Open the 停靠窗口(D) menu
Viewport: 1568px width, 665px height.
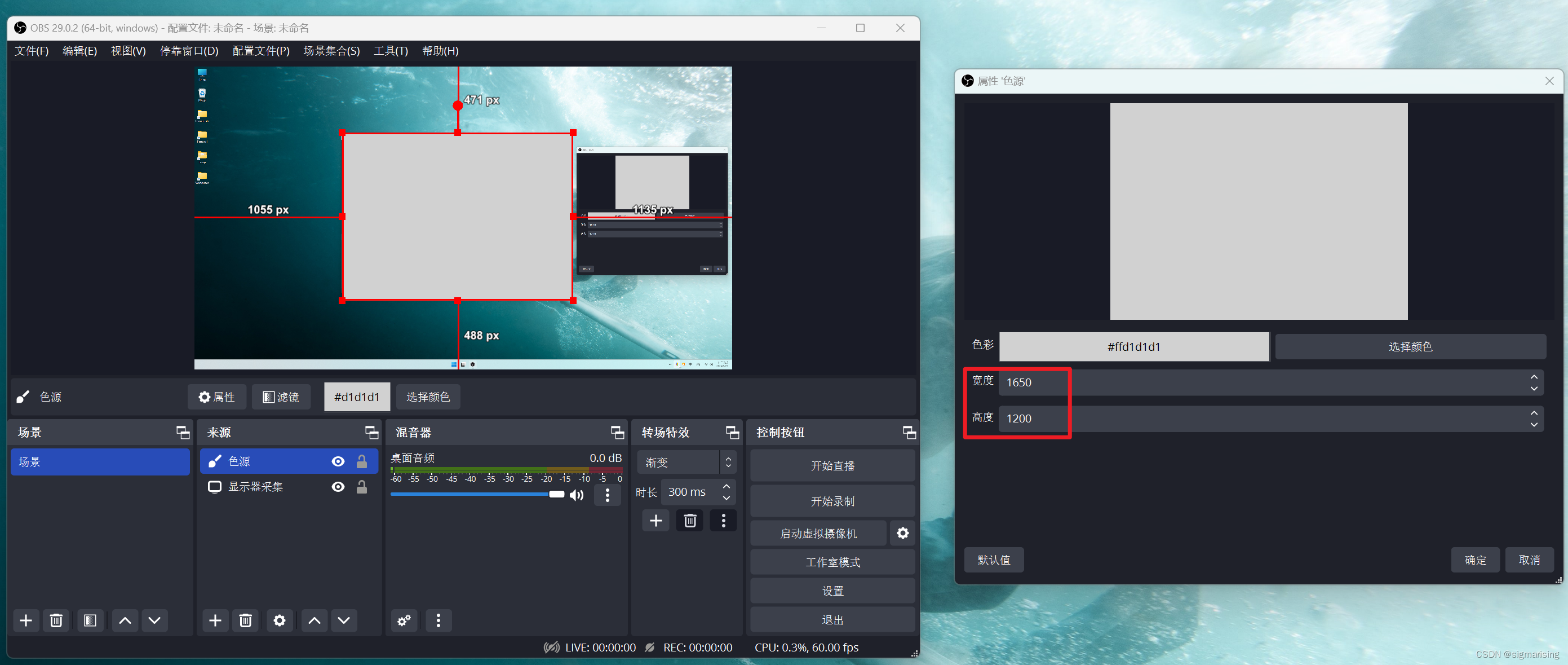coord(189,51)
